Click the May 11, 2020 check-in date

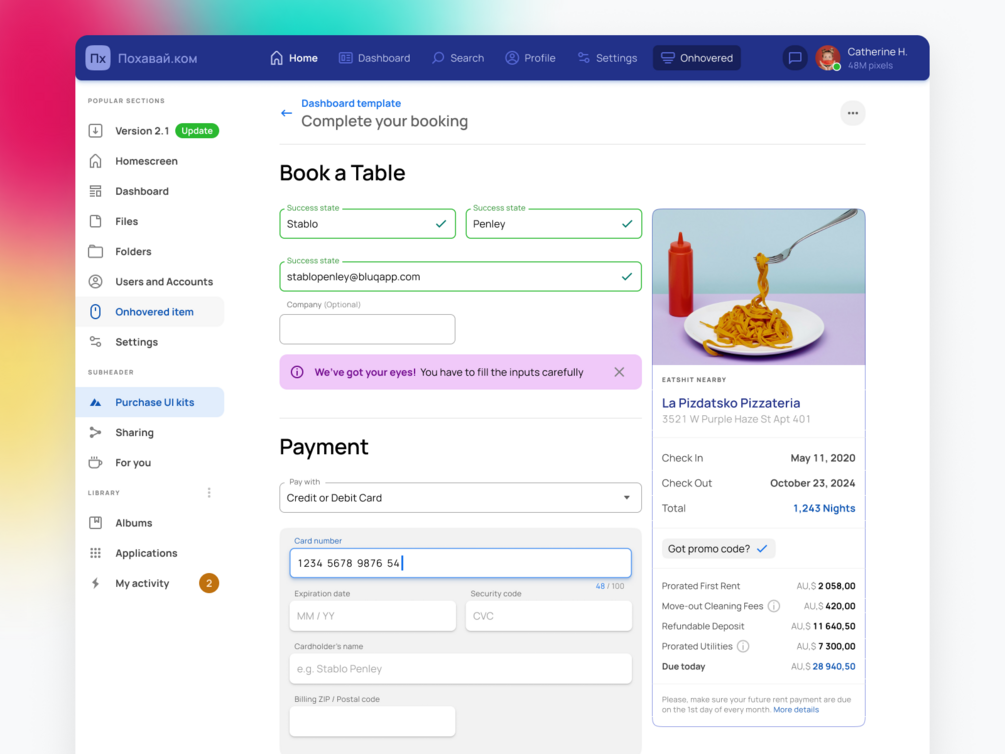[x=823, y=458]
